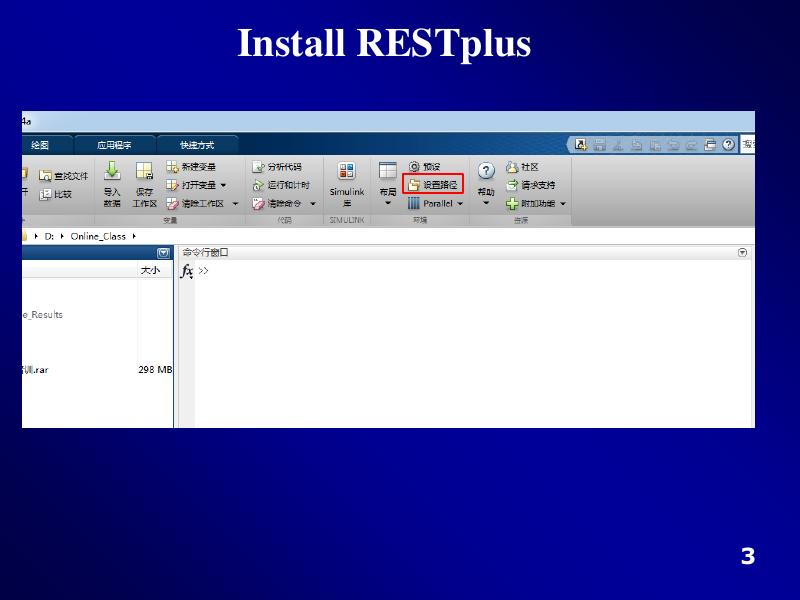Click the switch windows icon in quick access bar
This screenshot has height=600, width=800.
click(x=710, y=145)
